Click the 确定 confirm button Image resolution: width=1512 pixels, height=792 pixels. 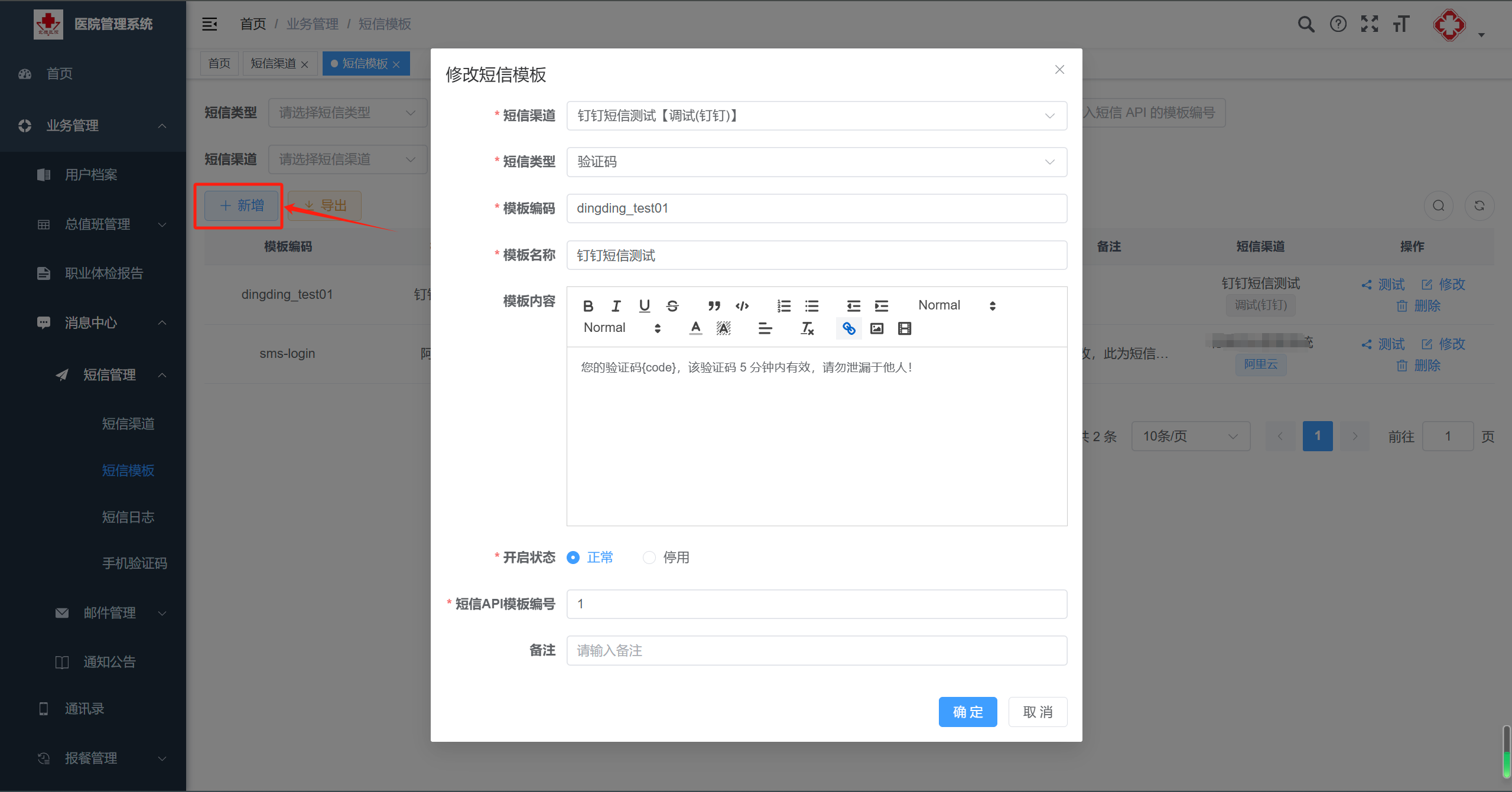(967, 712)
